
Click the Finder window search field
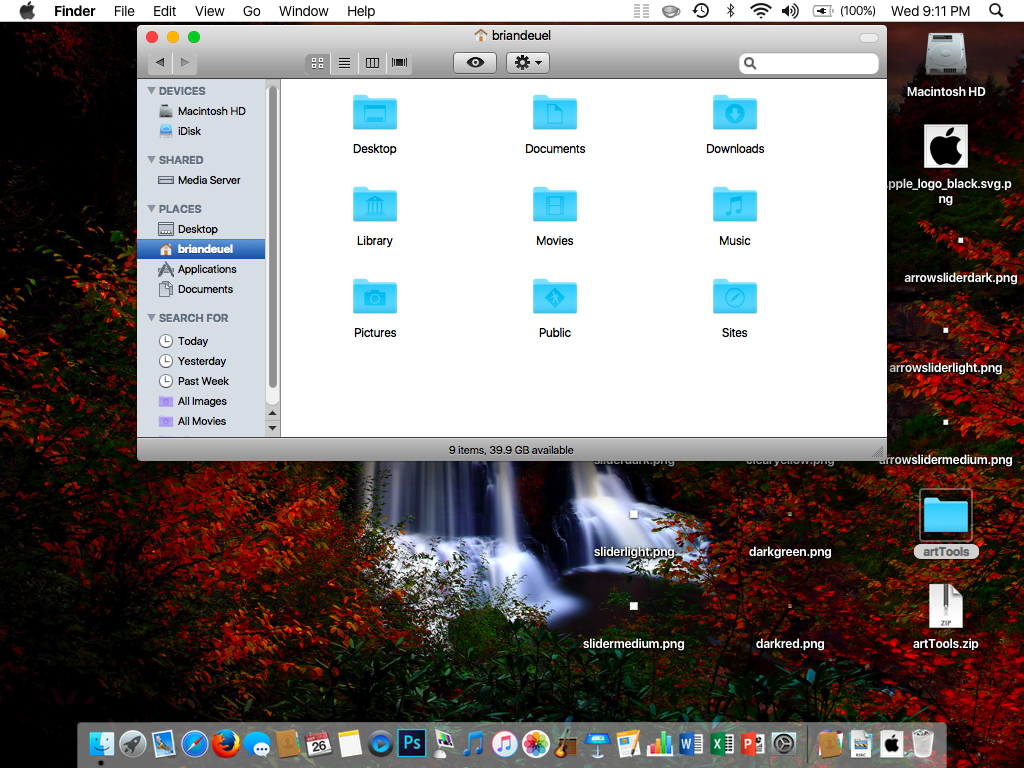point(808,63)
